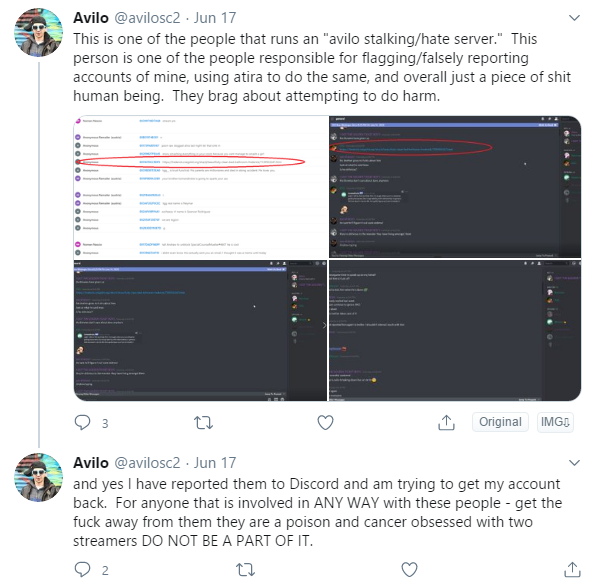
Task: Open the top-right Discord chat screenshot
Action: tap(455, 187)
